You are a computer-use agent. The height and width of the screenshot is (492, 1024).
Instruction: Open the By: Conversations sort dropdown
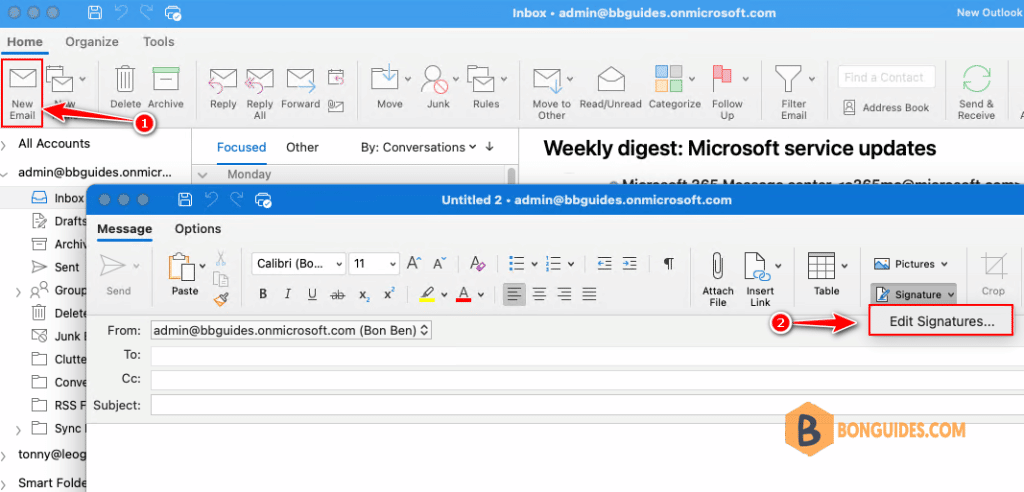click(x=419, y=148)
